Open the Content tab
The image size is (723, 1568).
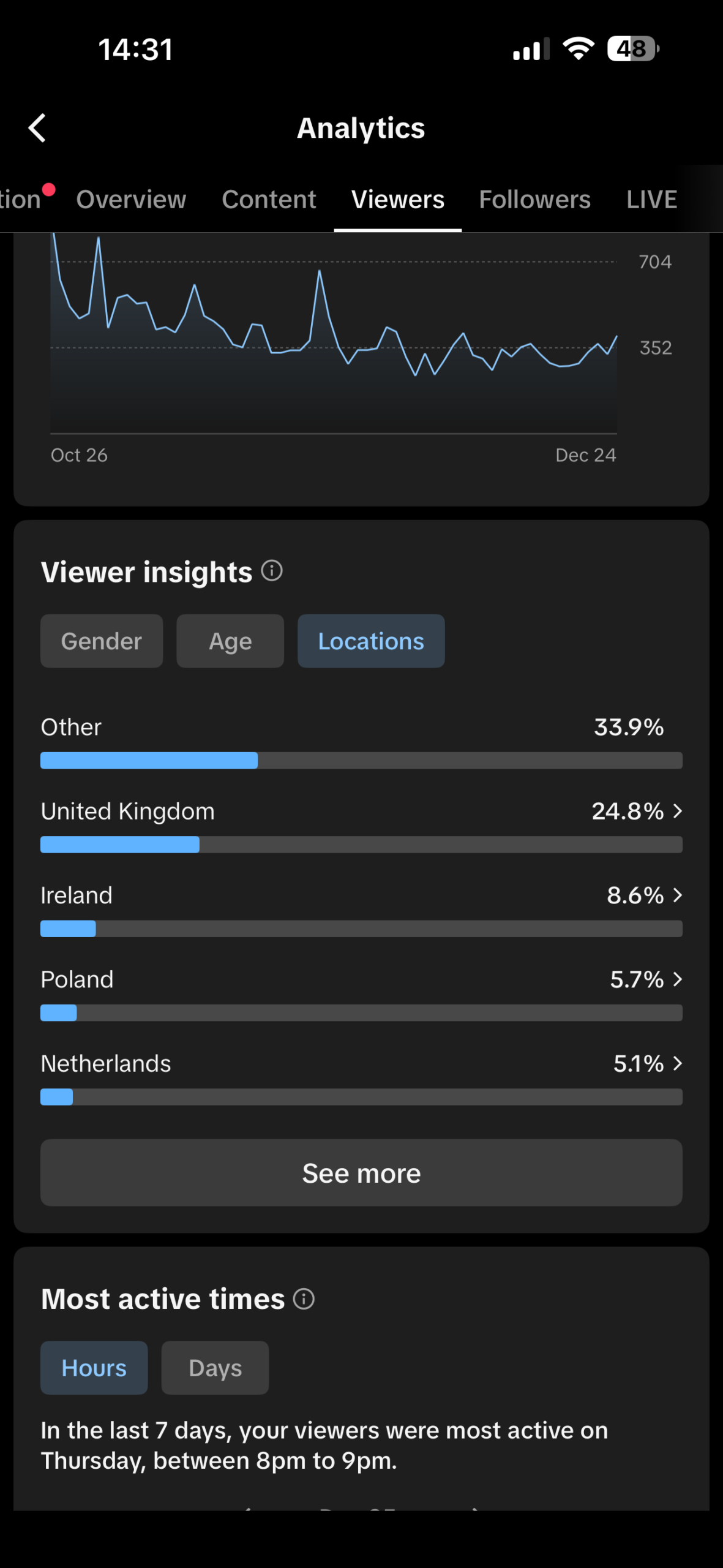[x=269, y=200]
